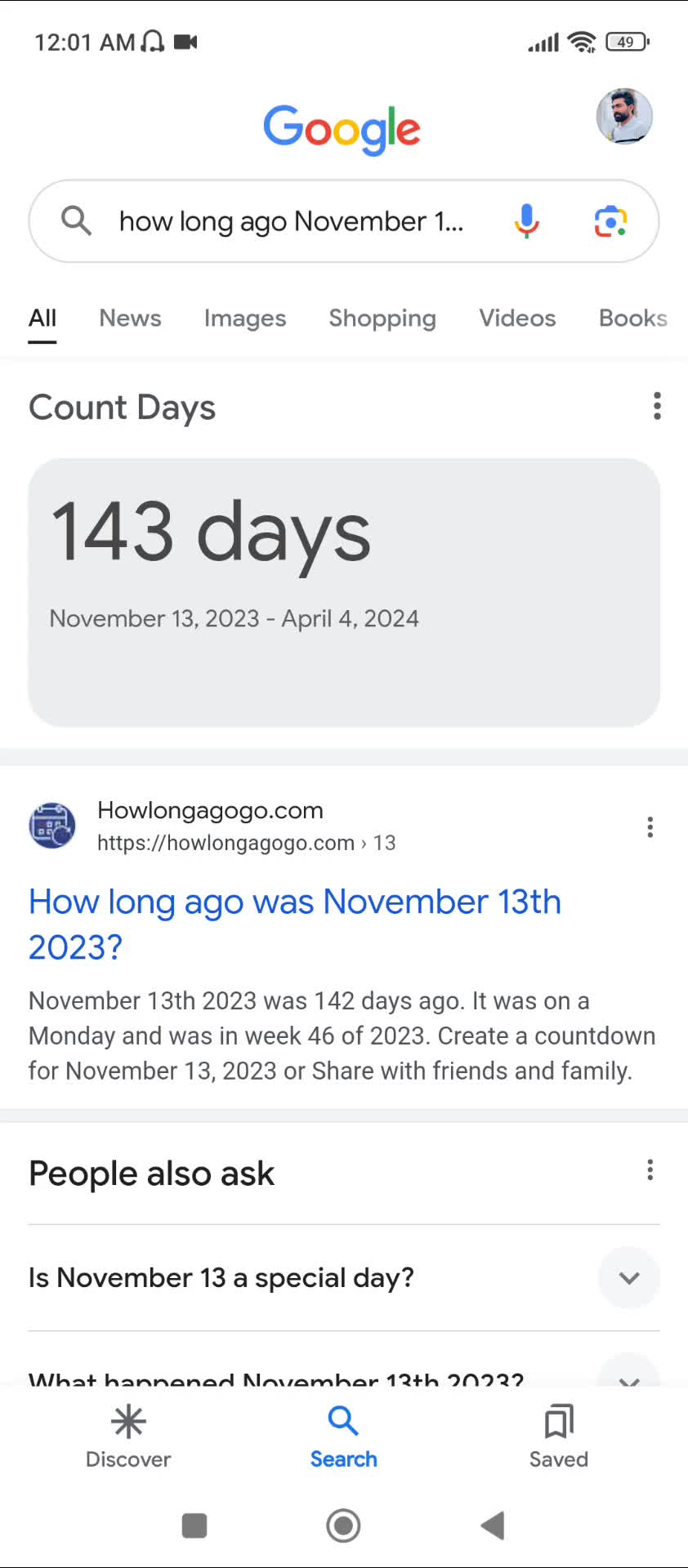This screenshot has height=1568, width=688.
Task: Switch to the Images results tab
Action: tap(245, 318)
